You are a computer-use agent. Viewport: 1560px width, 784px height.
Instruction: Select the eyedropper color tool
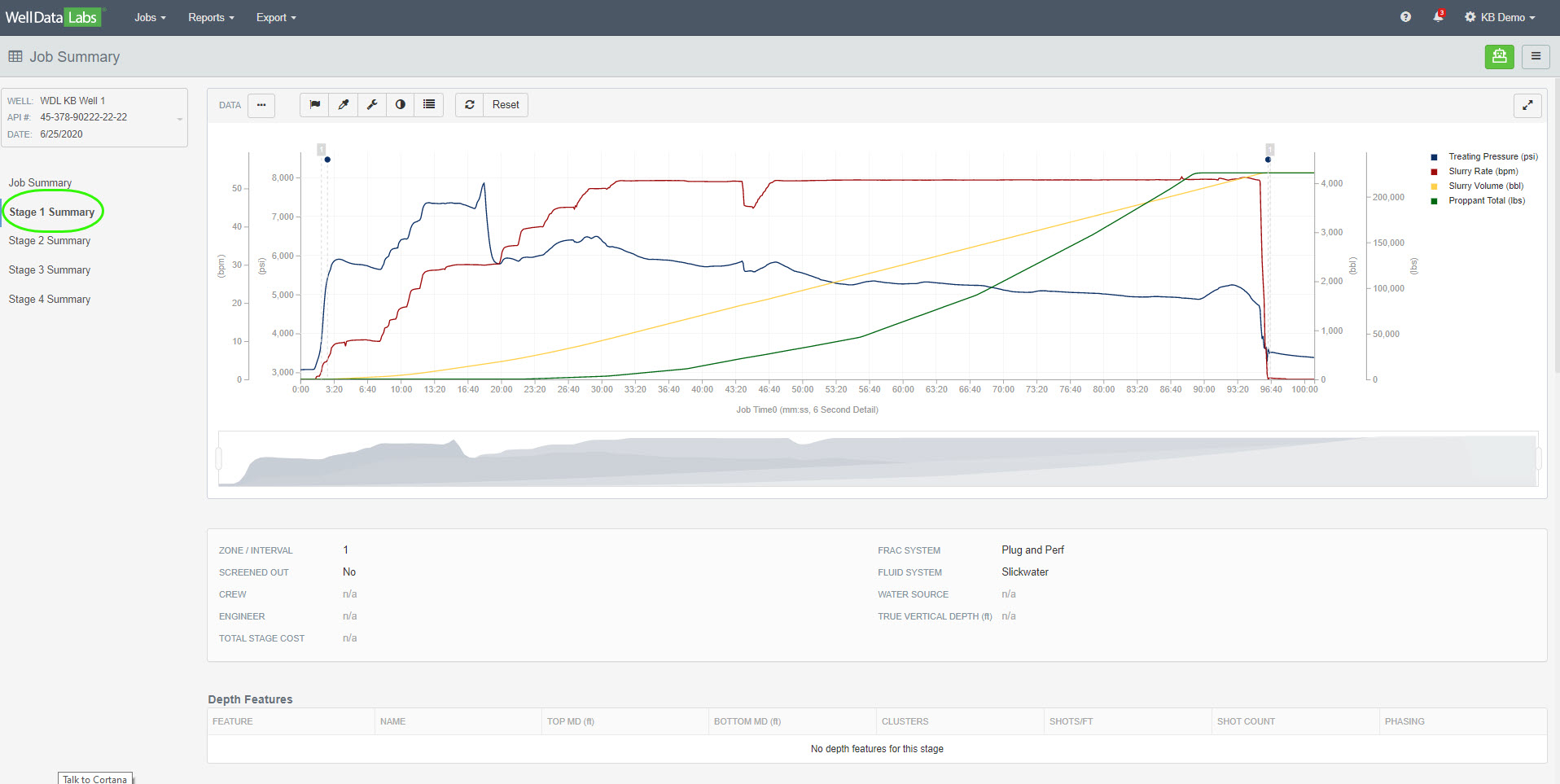point(344,105)
